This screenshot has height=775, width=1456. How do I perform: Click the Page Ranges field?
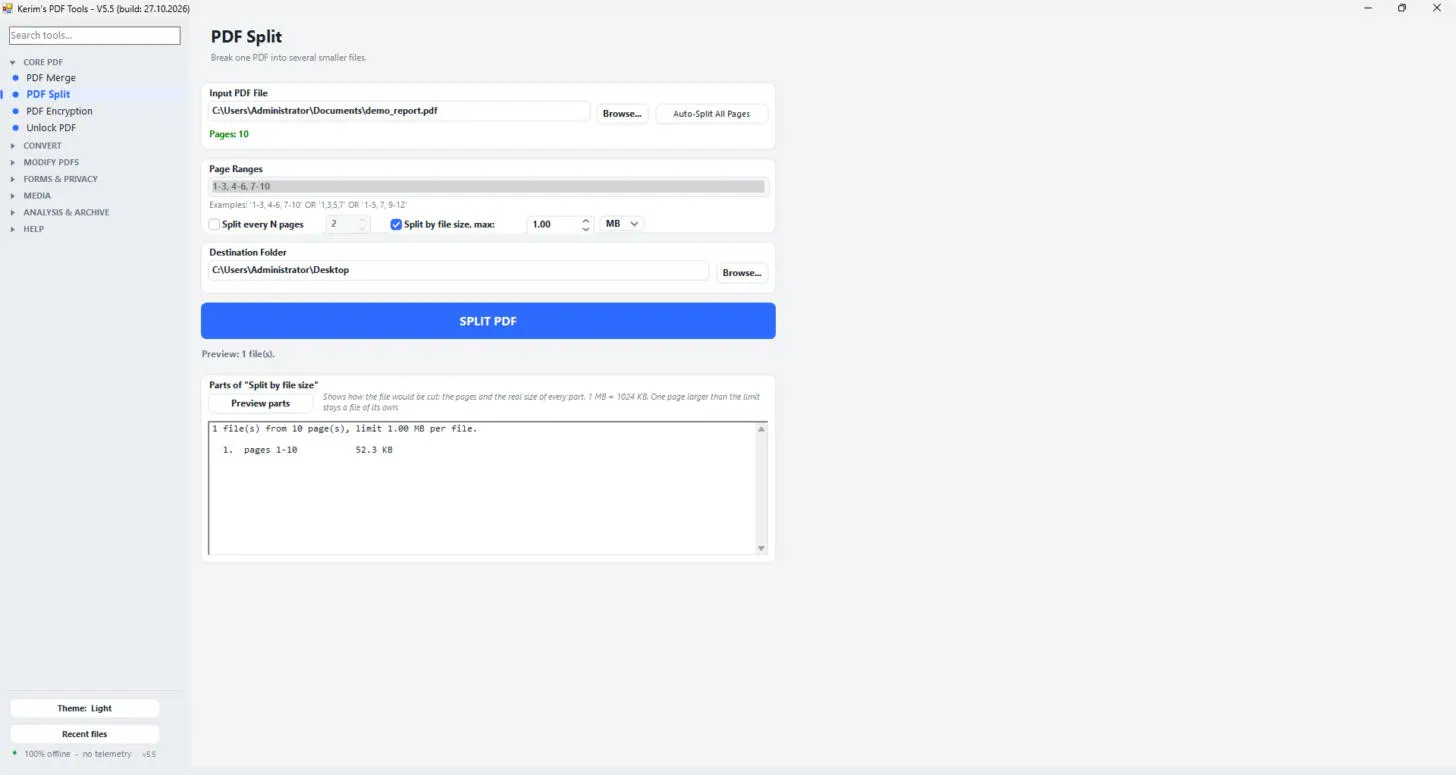click(489, 187)
